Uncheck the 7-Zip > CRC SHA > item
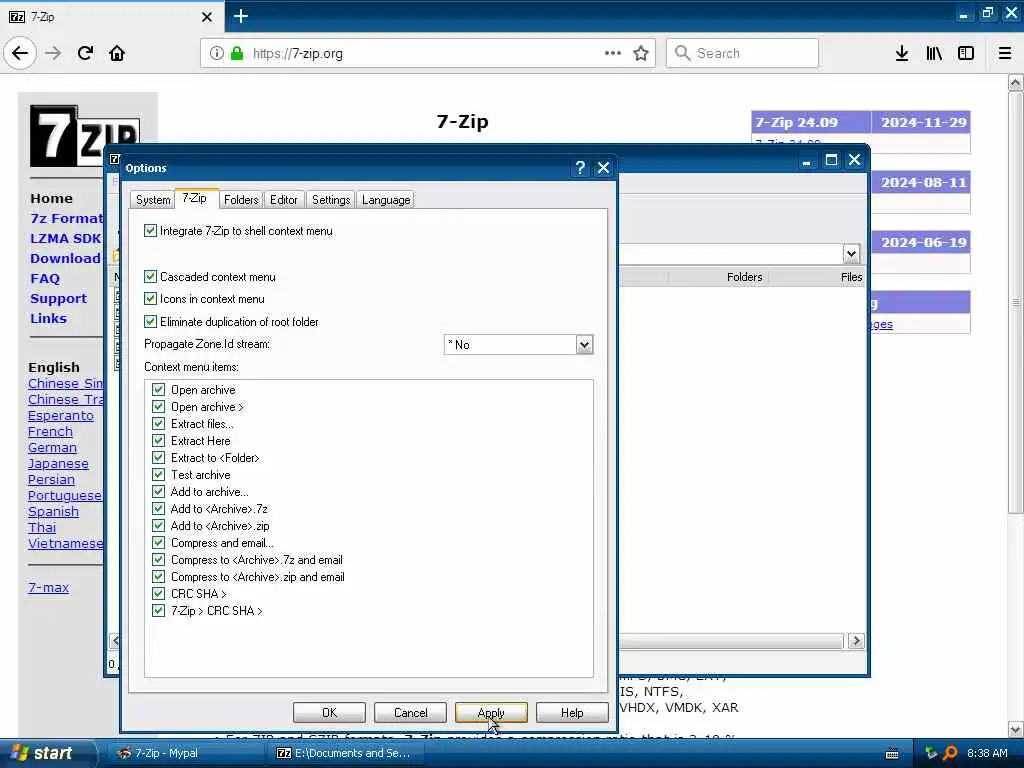1024x768 pixels. point(158,611)
